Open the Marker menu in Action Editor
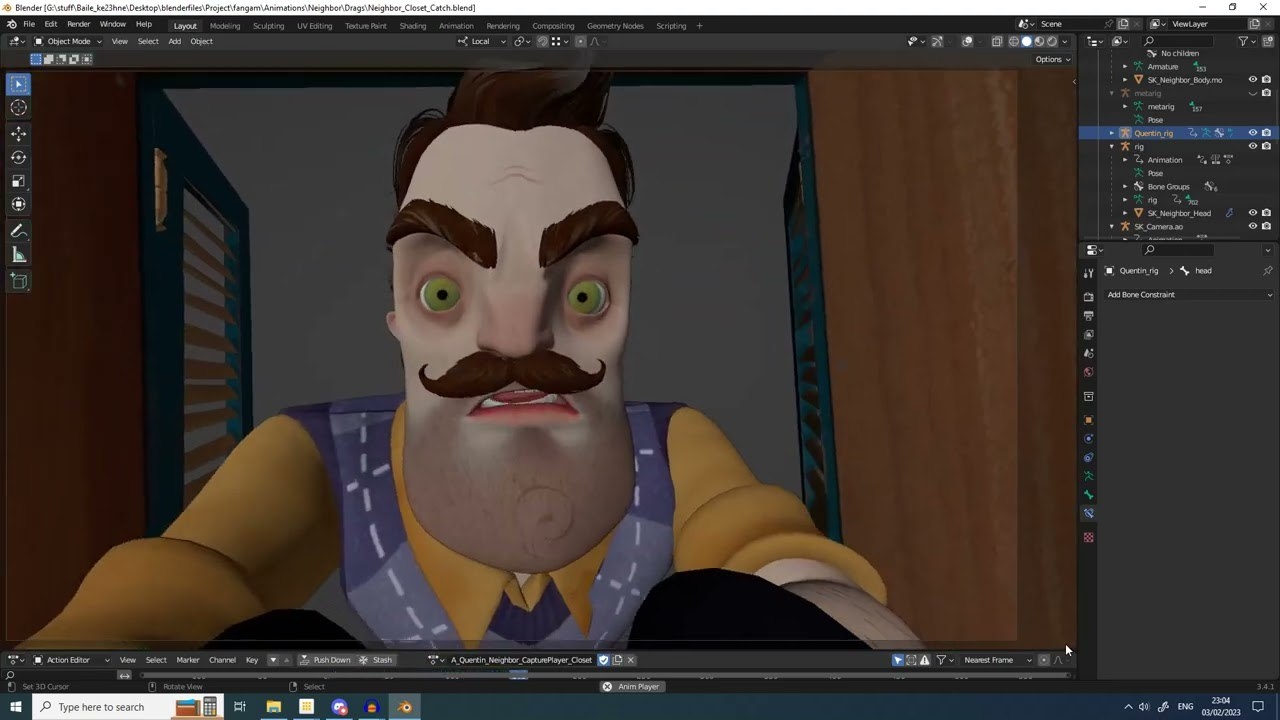This screenshot has height=720, width=1280. 188,660
